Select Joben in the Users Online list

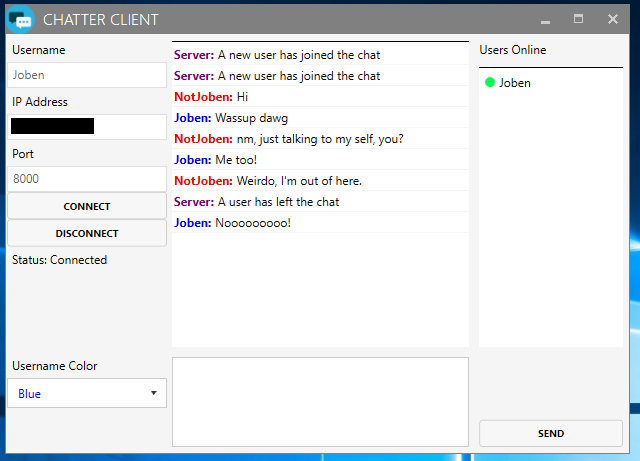[x=514, y=83]
